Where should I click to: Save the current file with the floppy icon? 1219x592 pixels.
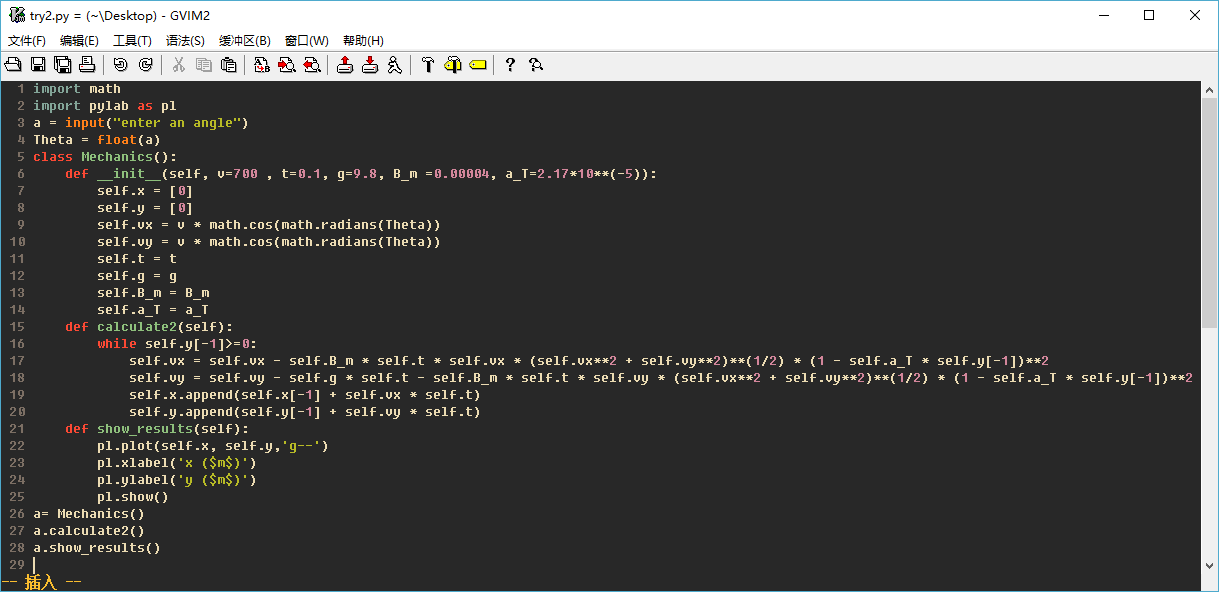[x=38, y=65]
